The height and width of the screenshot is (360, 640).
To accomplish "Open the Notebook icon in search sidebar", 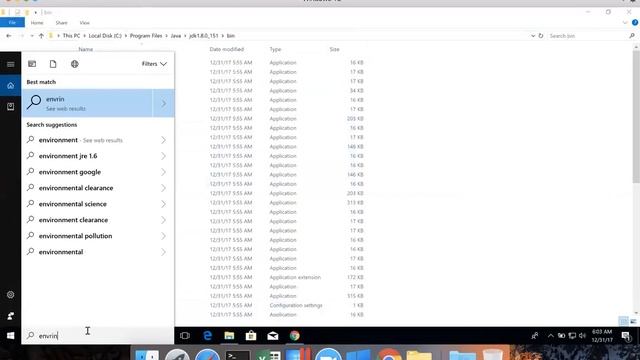I will [11, 107].
